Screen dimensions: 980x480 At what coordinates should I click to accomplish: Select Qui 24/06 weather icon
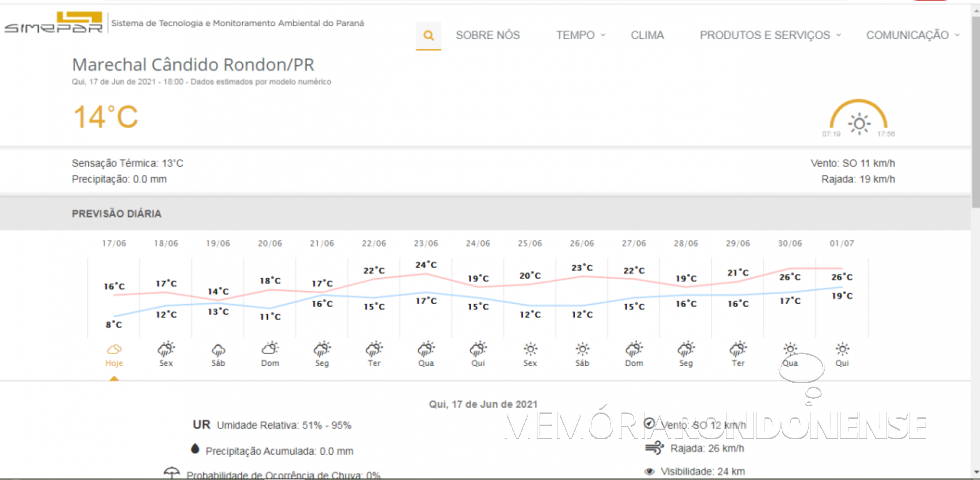tap(478, 349)
